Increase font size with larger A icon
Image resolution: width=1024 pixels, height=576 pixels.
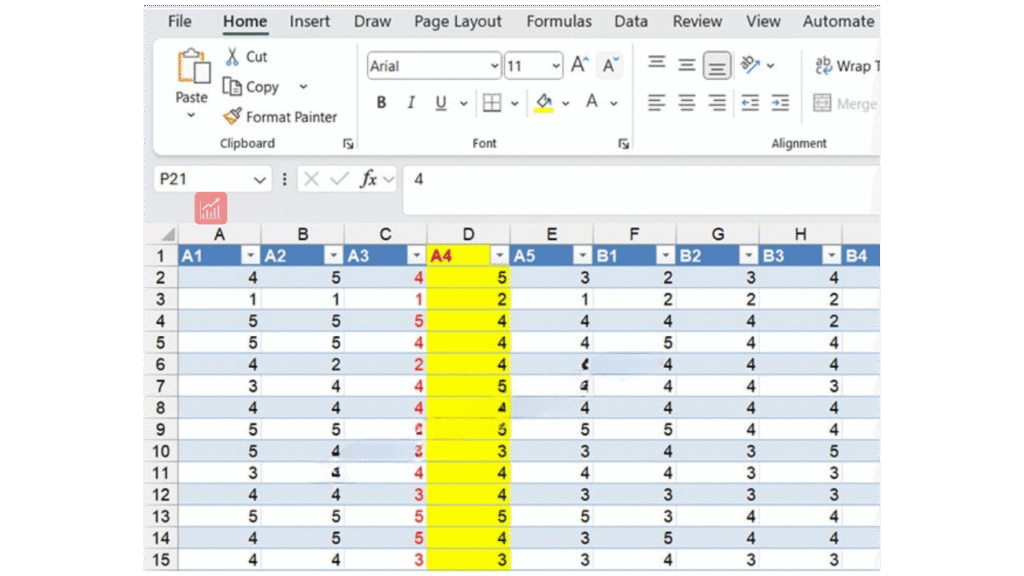579,66
